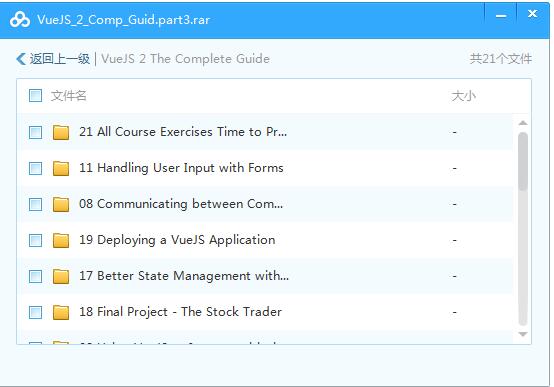This screenshot has width=554, height=387.
Task: Click the scrollbar up arrow
Action: [523, 123]
